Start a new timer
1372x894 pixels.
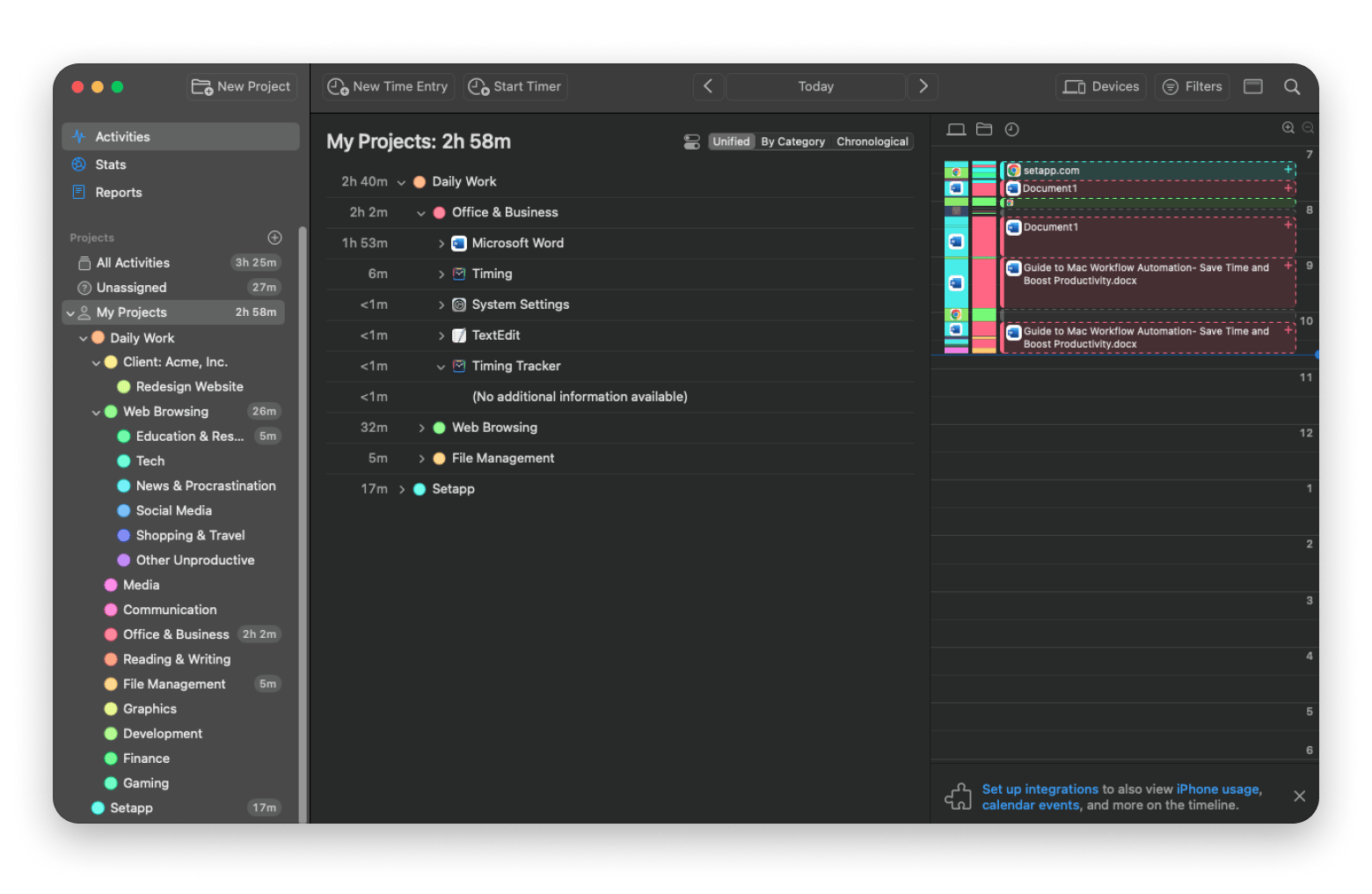[x=515, y=86]
